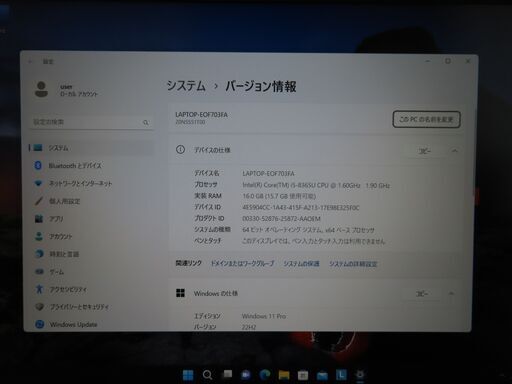Screen dimensions: 512x384
Task: Select edition value Windows 11 Pro
Action: (x=264, y=316)
